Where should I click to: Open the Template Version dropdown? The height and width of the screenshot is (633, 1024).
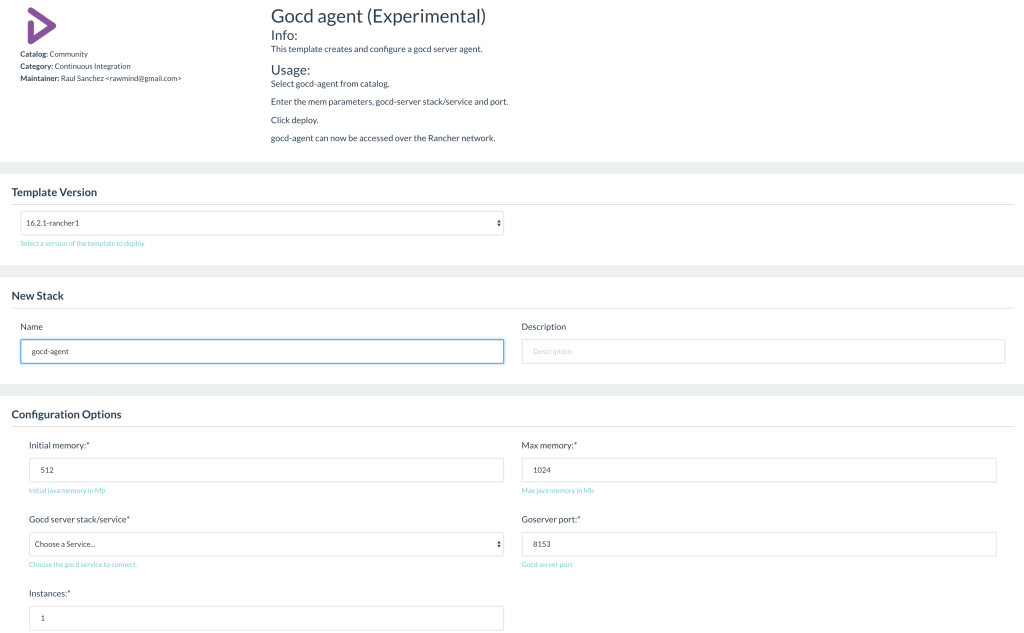pyautogui.click(x=262, y=223)
